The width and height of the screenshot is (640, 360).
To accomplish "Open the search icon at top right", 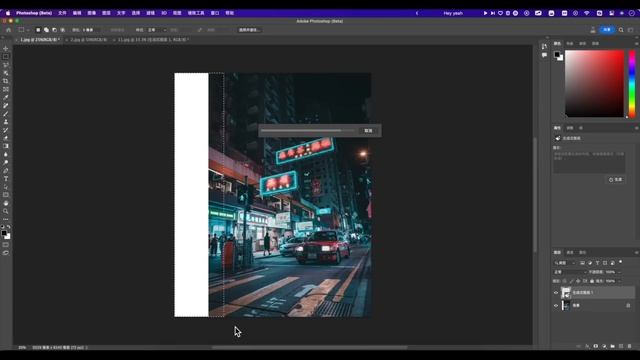I will [621, 30].
